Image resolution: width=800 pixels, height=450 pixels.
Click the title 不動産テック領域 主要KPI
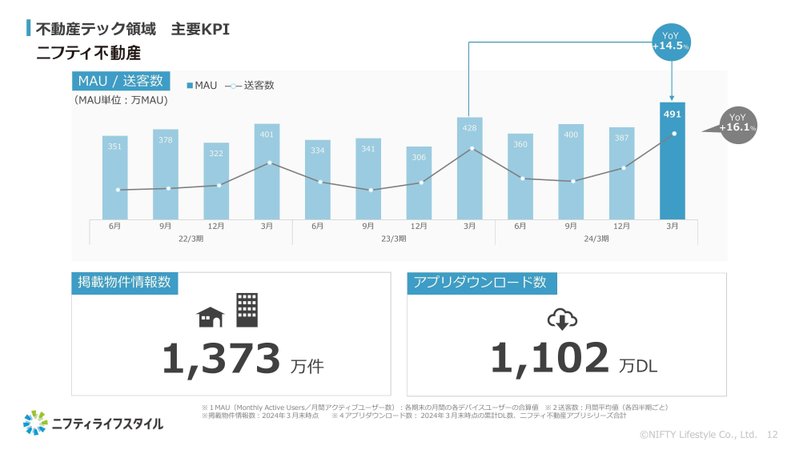pyautogui.click(x=133, y=29)
